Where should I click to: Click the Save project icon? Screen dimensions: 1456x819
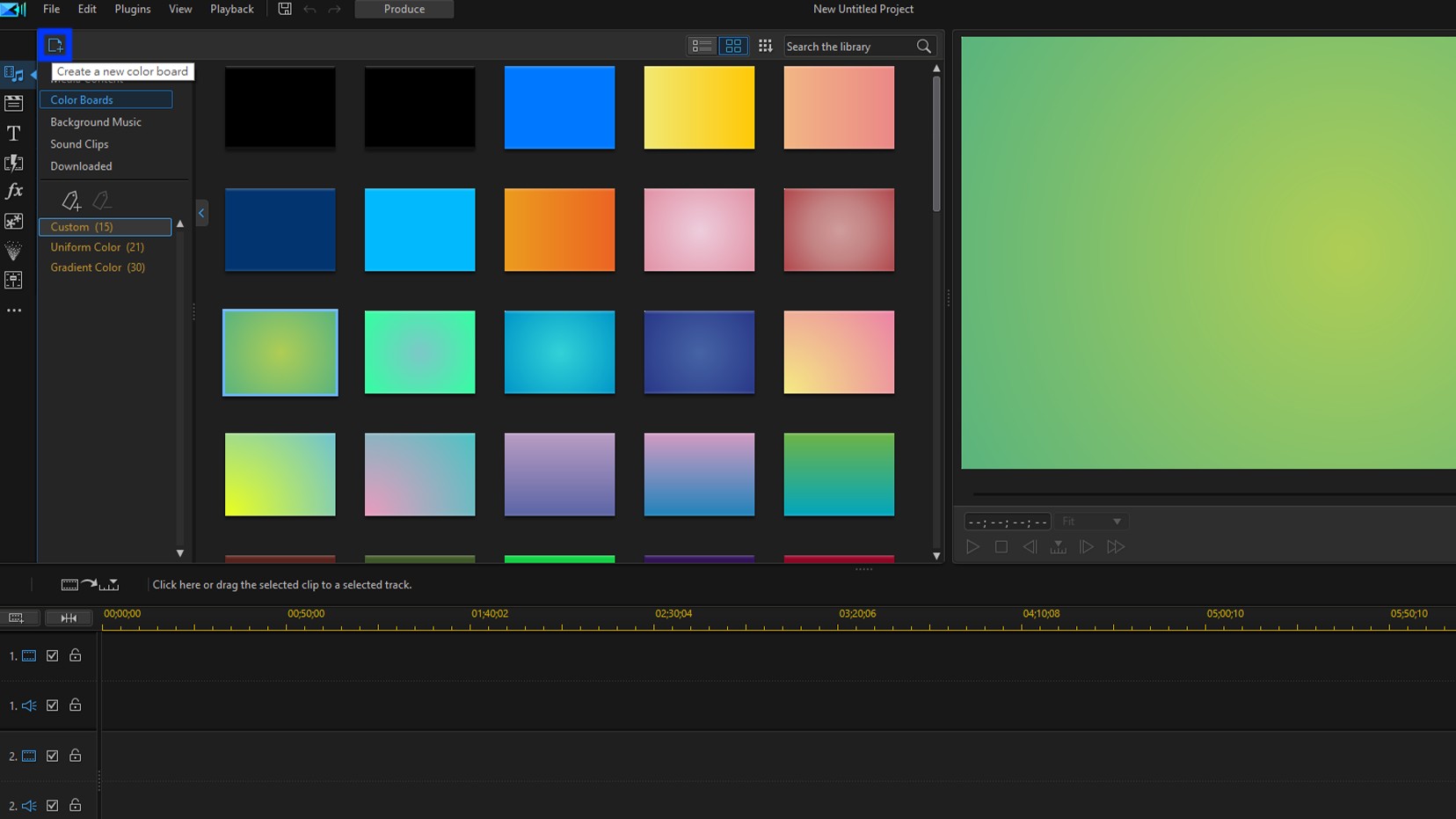(285, 9)
